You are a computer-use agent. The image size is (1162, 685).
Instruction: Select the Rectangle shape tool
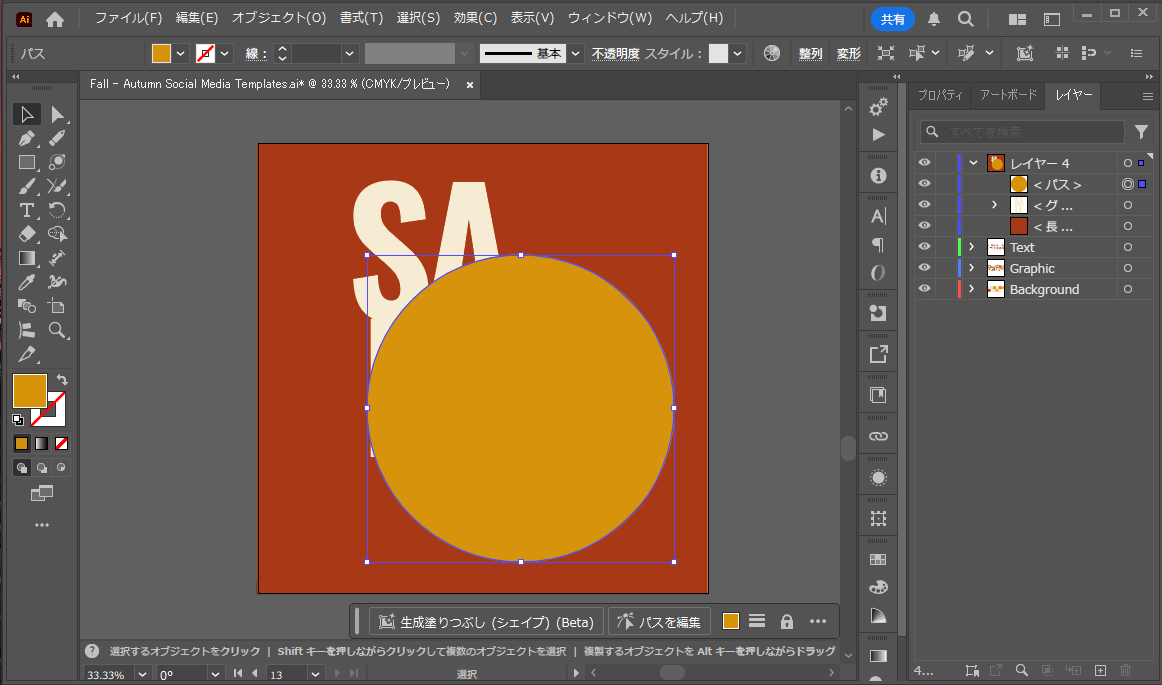click(27, 162)
